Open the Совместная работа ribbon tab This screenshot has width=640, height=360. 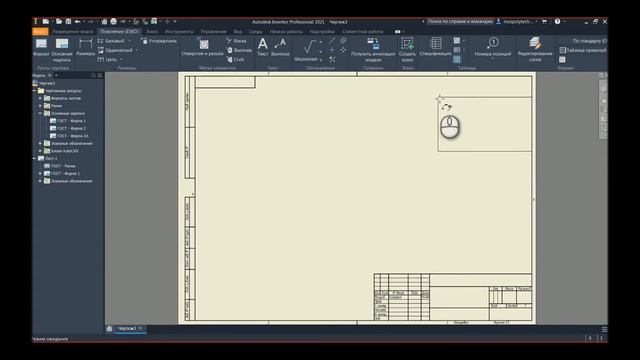point(362,31)
